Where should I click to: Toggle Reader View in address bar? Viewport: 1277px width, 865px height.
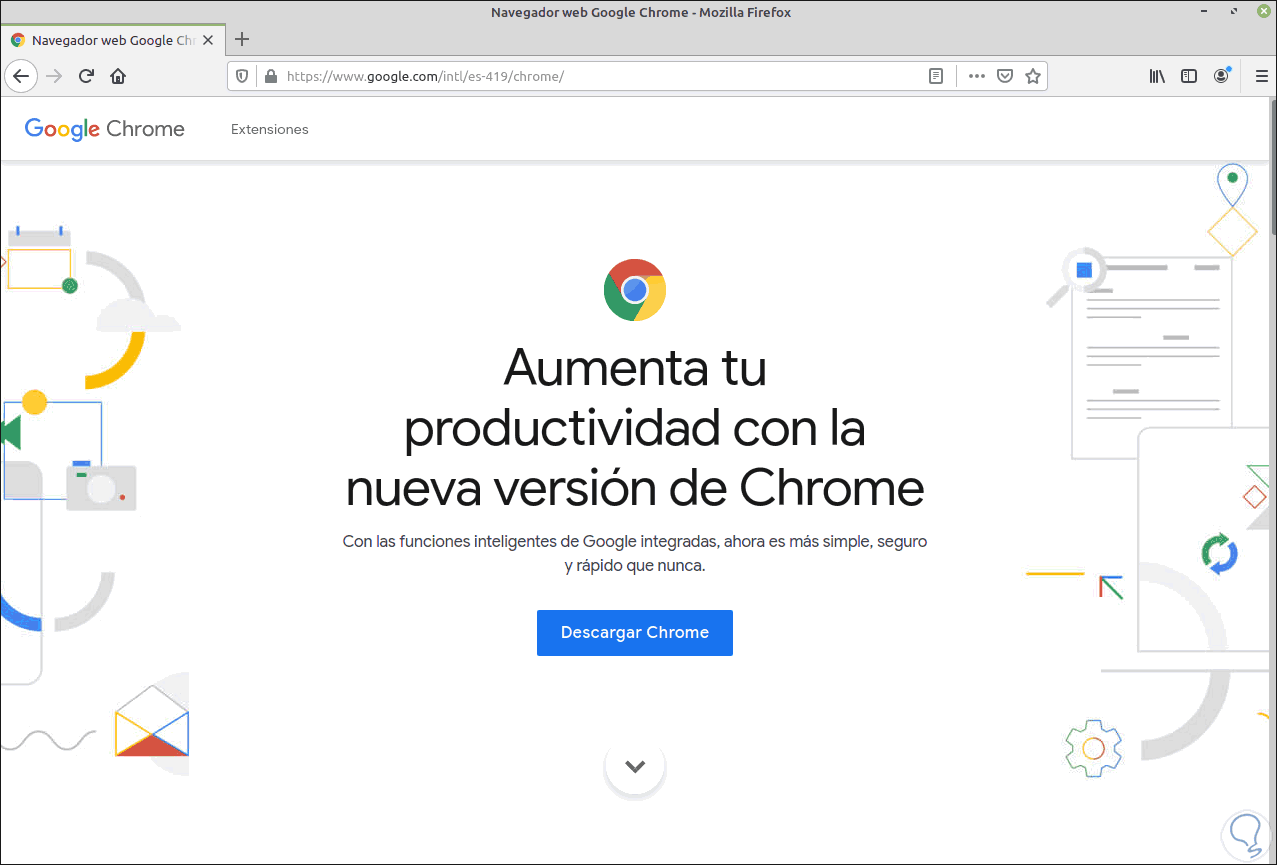936,76
